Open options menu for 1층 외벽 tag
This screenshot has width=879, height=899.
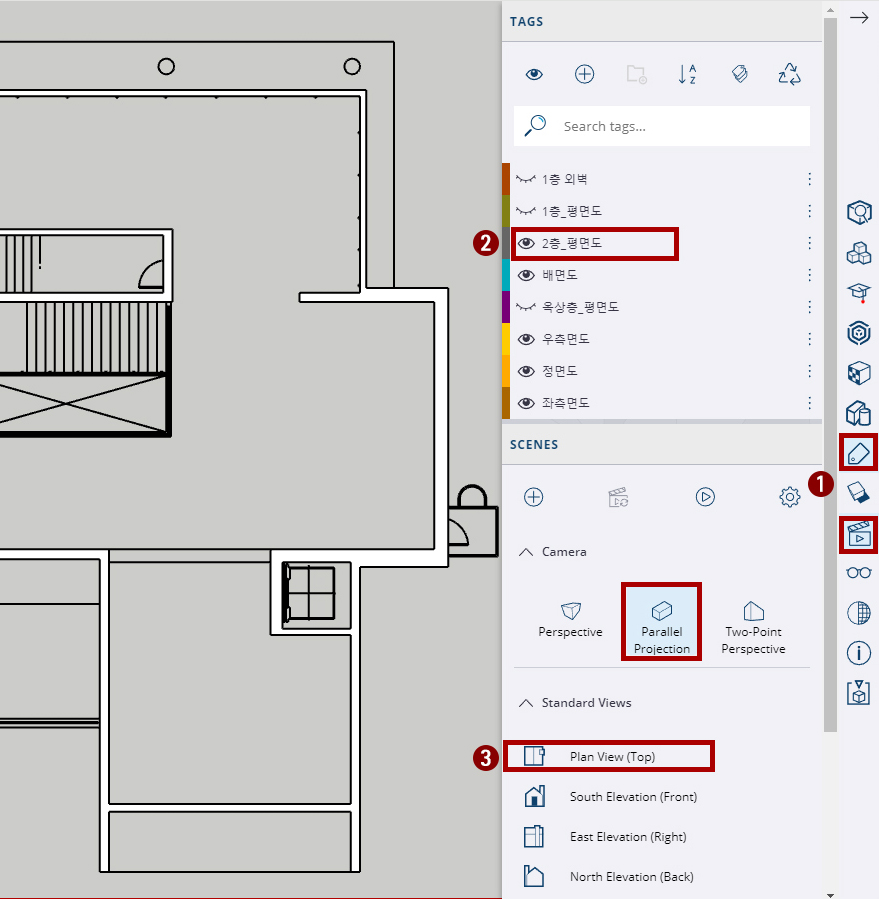[810, 179]
